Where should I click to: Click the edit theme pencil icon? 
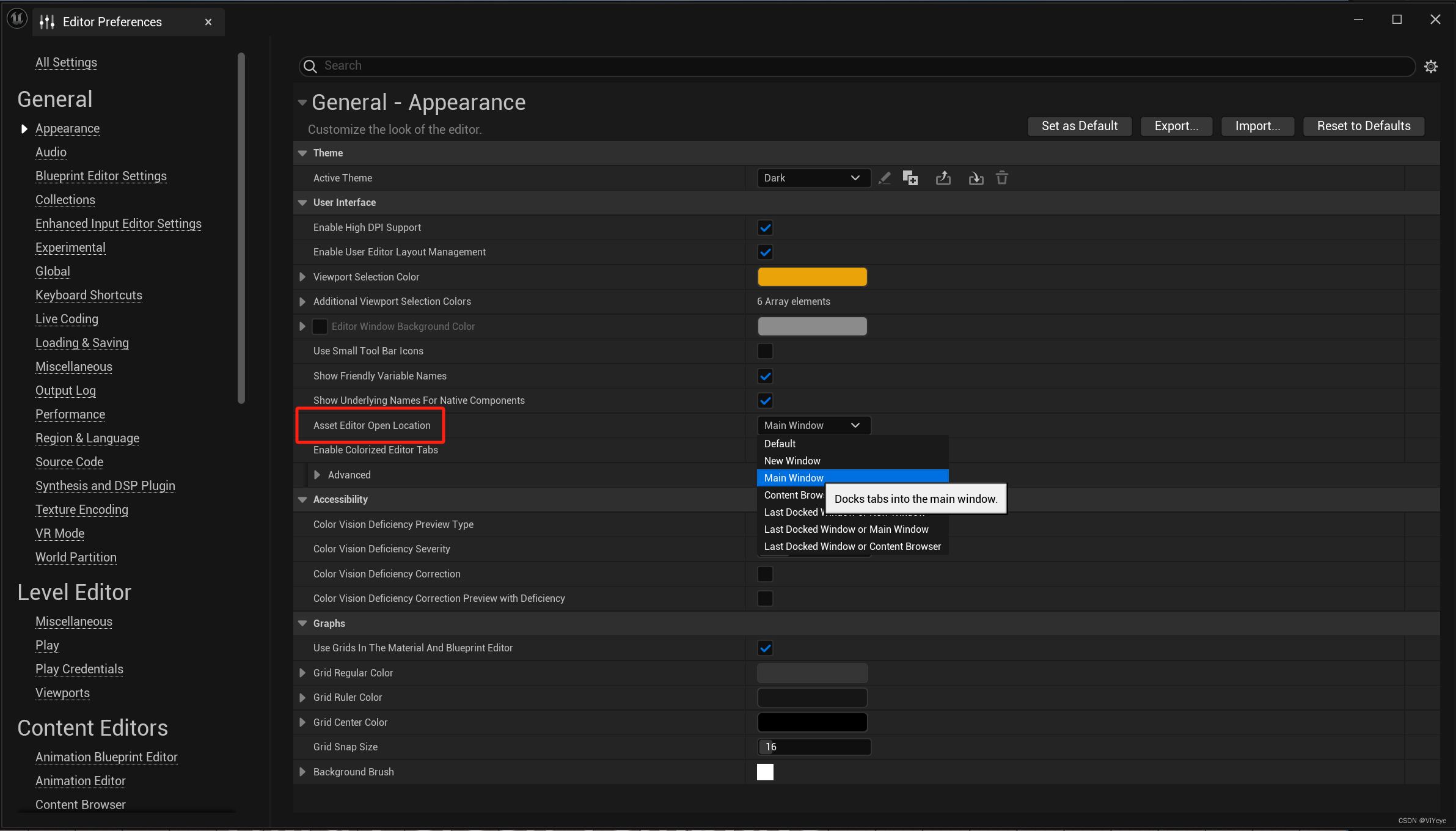pyautogui.click(x=884, y=178)
